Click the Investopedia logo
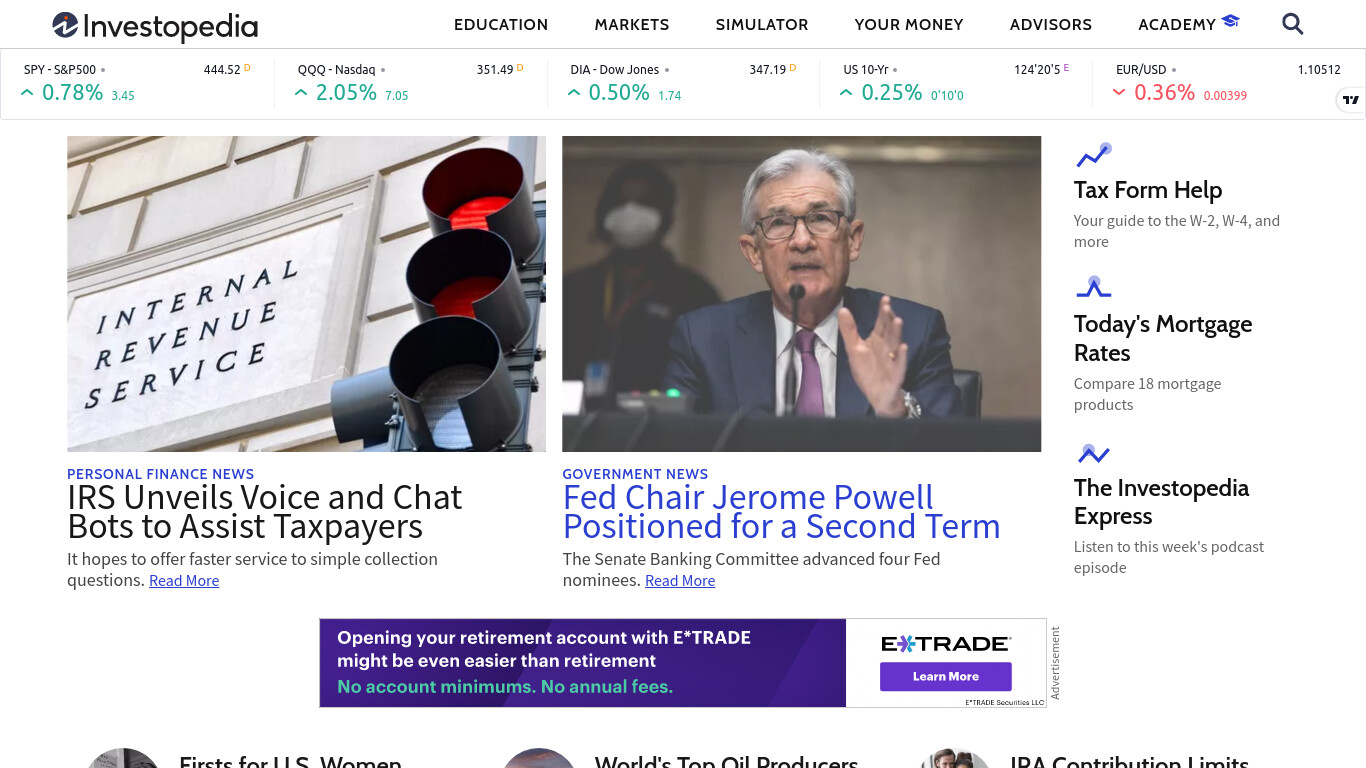This screenshot has height=768, width=1366. (155, 26)
